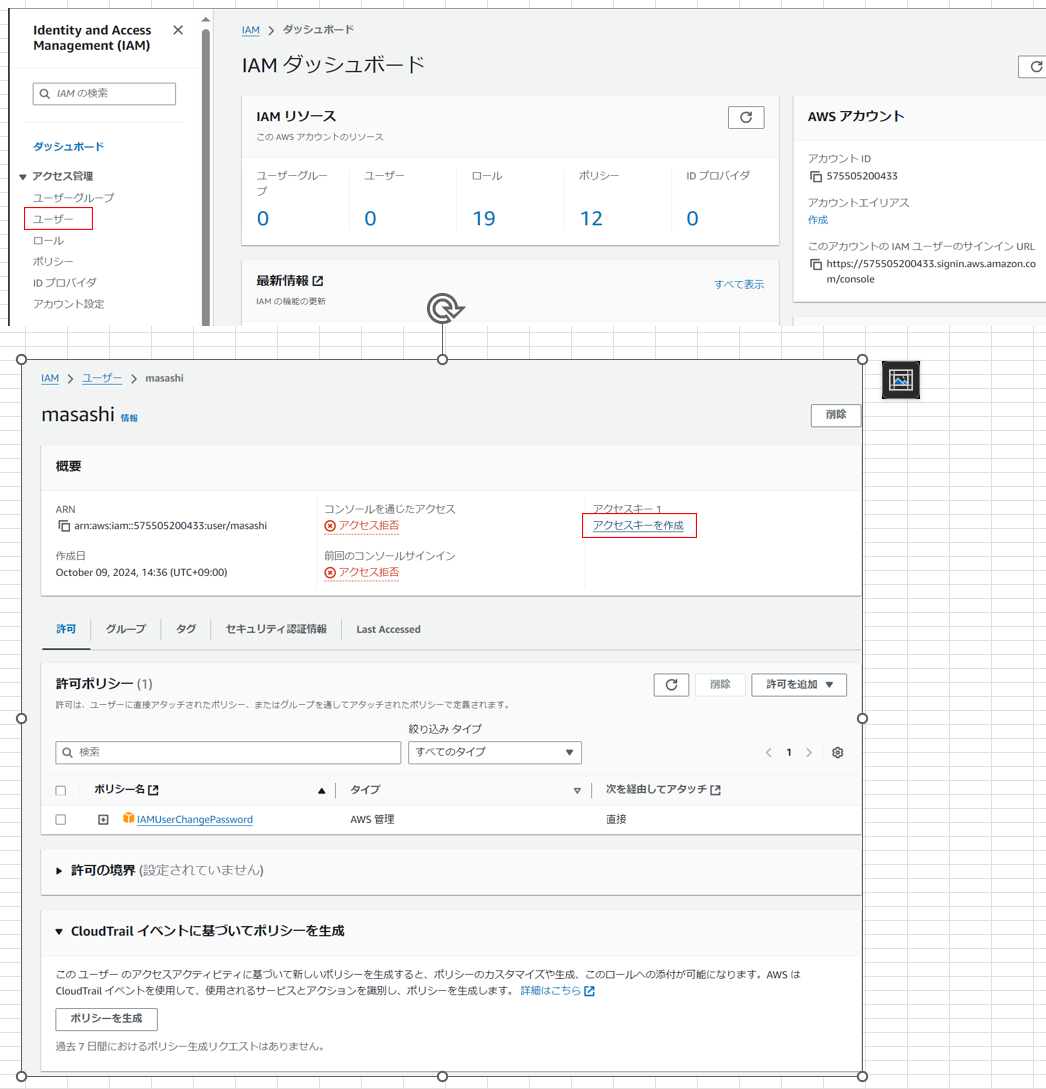The width and height of the screenshot is (1046, 1089).
Task: Sort by タイプ column arrow
Action: (577, 790)
